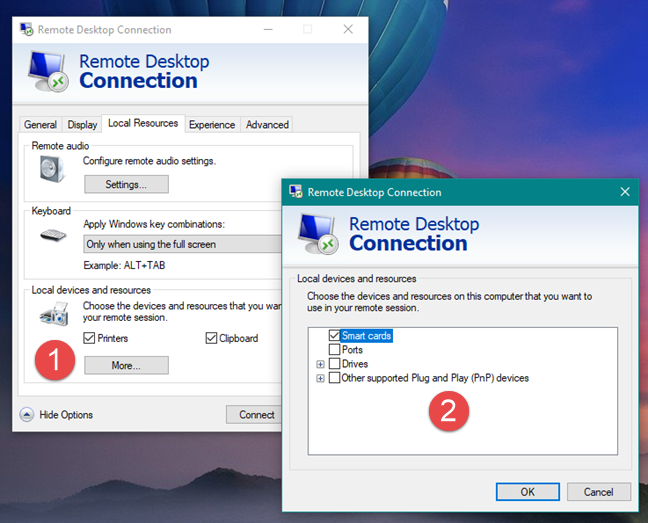This screenshot has height=523, width=648.
Task: Select the Drives tree item label
Action: [355, 364]
